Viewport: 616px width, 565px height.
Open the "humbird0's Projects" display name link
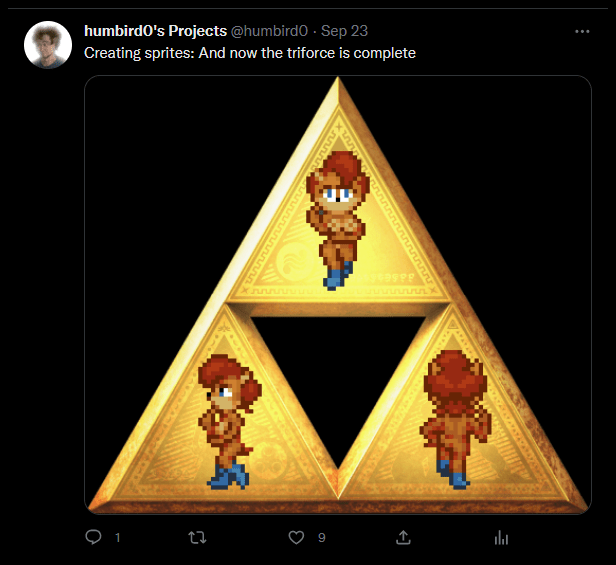[x=155, y=32]
